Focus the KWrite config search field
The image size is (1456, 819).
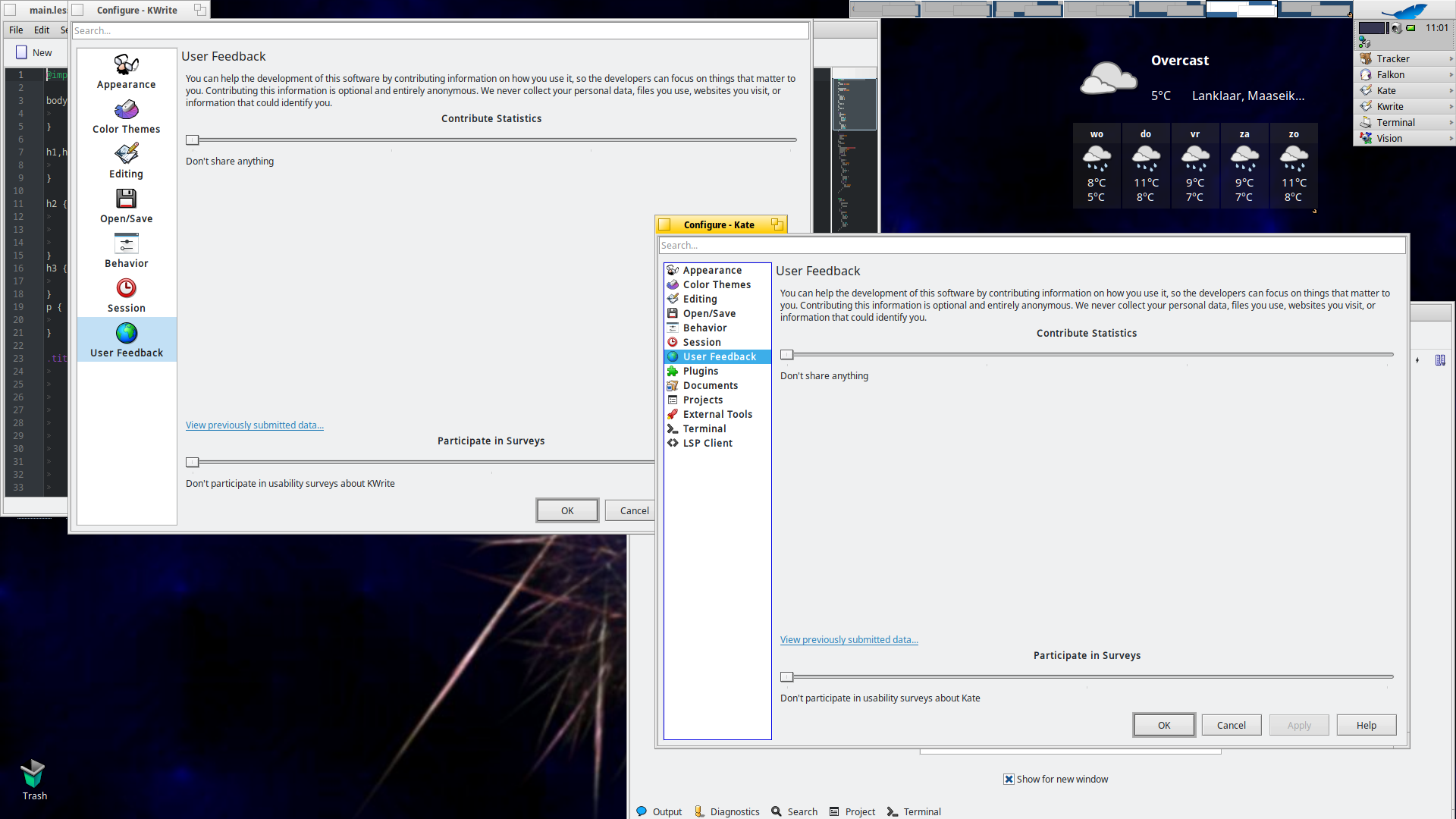(x=441, y=30)
